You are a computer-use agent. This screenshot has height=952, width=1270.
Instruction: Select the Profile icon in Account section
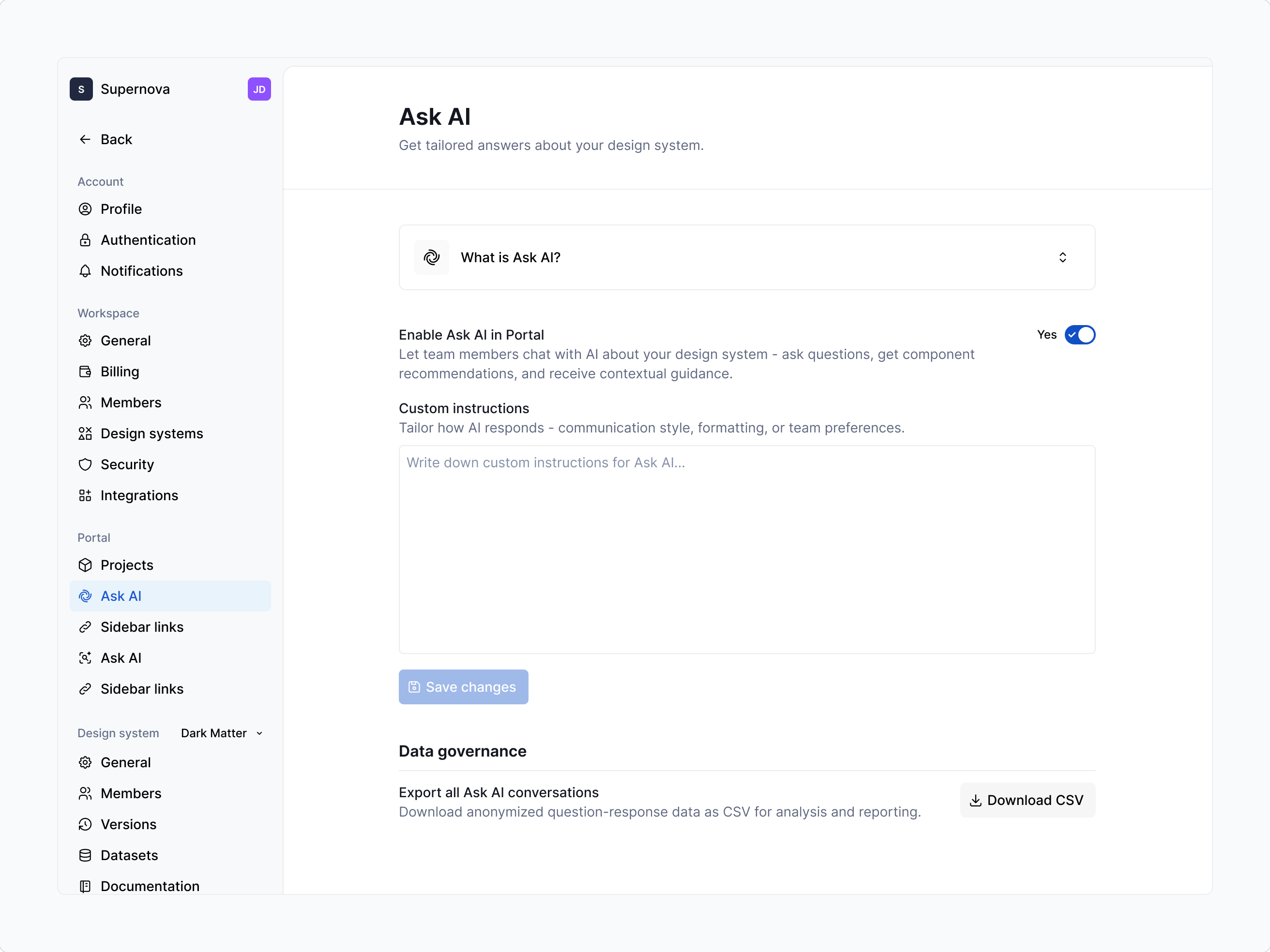[x=85, y=209]
